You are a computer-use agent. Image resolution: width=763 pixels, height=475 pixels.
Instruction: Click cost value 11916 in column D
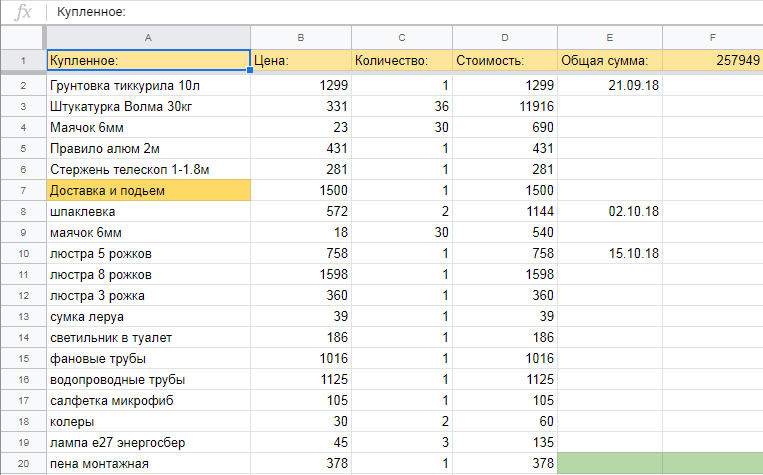pos(505,107)
